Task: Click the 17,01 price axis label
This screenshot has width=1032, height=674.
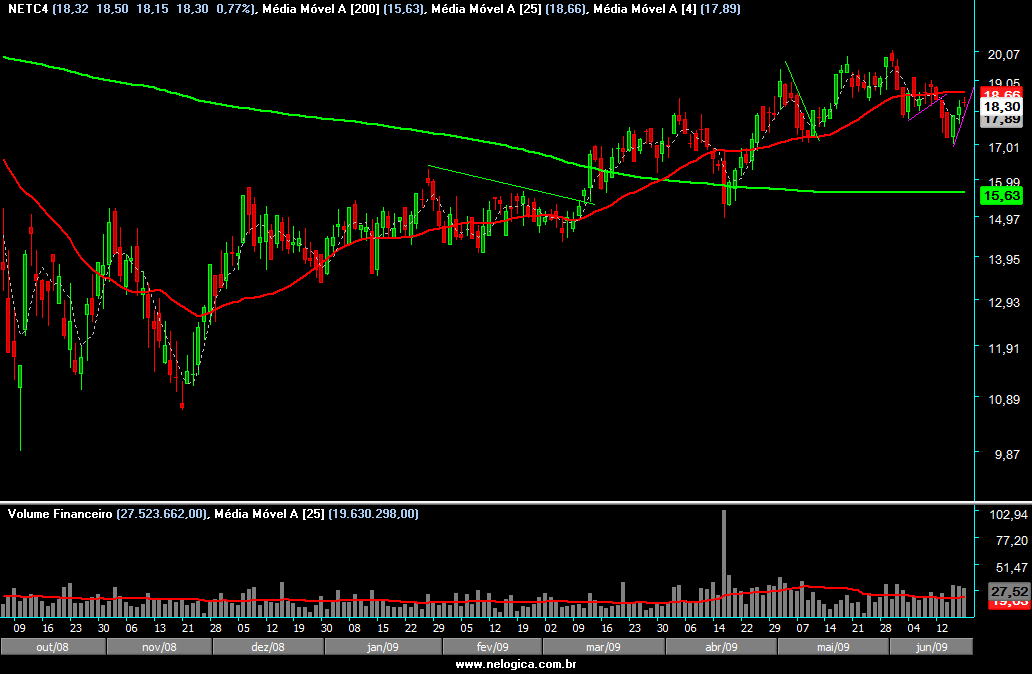Action: point(1004,147)
